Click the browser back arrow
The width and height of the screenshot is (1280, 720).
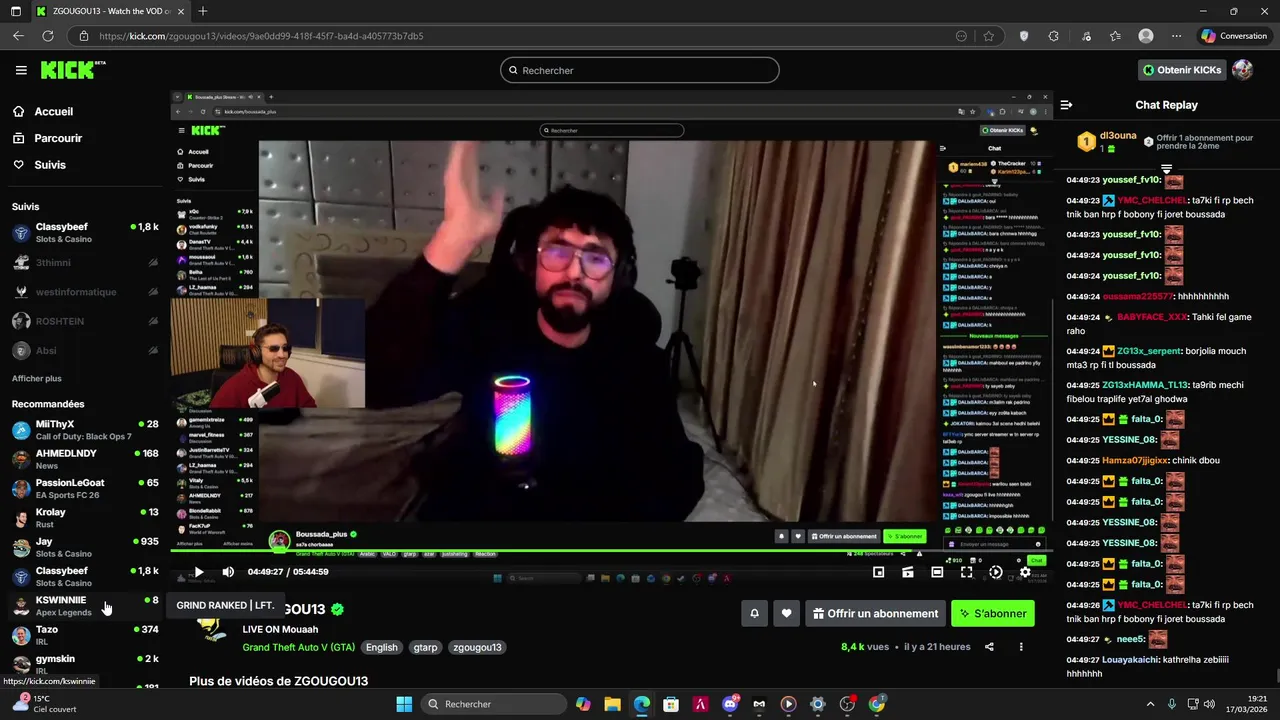[18, 36]
